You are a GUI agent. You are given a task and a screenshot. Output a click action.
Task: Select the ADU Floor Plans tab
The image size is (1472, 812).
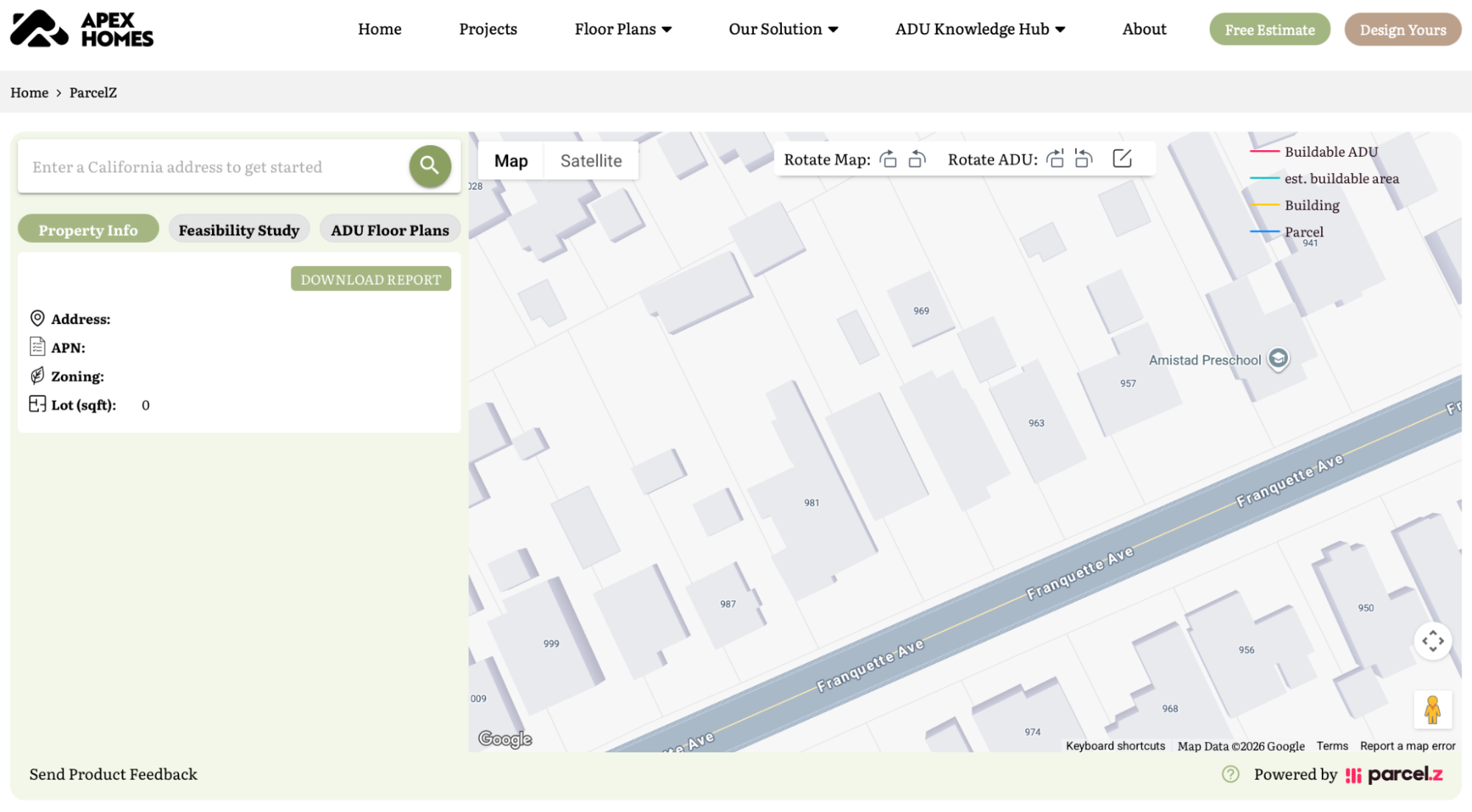click(390, 230)
